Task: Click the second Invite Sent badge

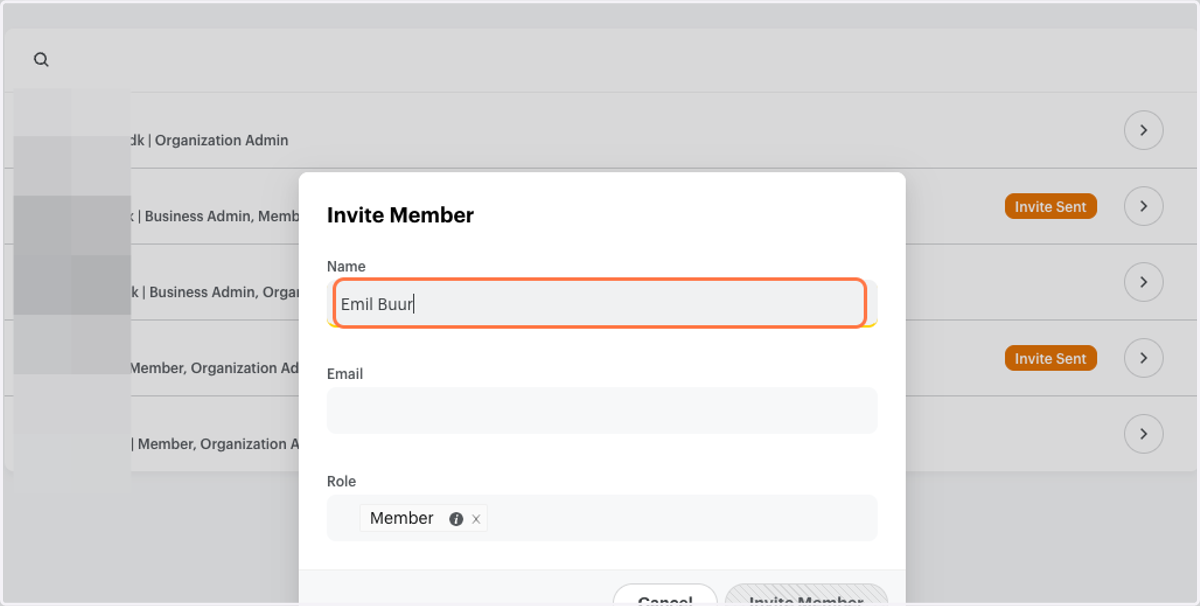Action: 1050,358
